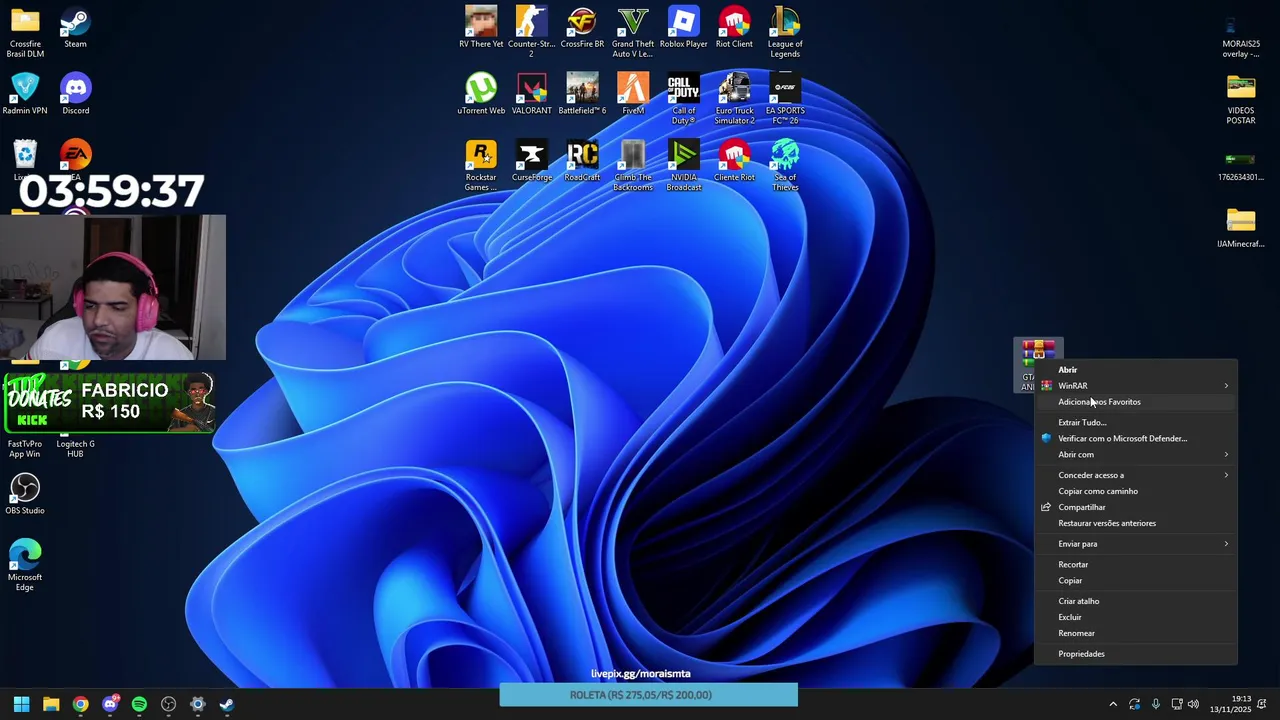Select the Riot Client shortcut
1280x720 pixels.
pyautogui.click(x=734, y=28)
